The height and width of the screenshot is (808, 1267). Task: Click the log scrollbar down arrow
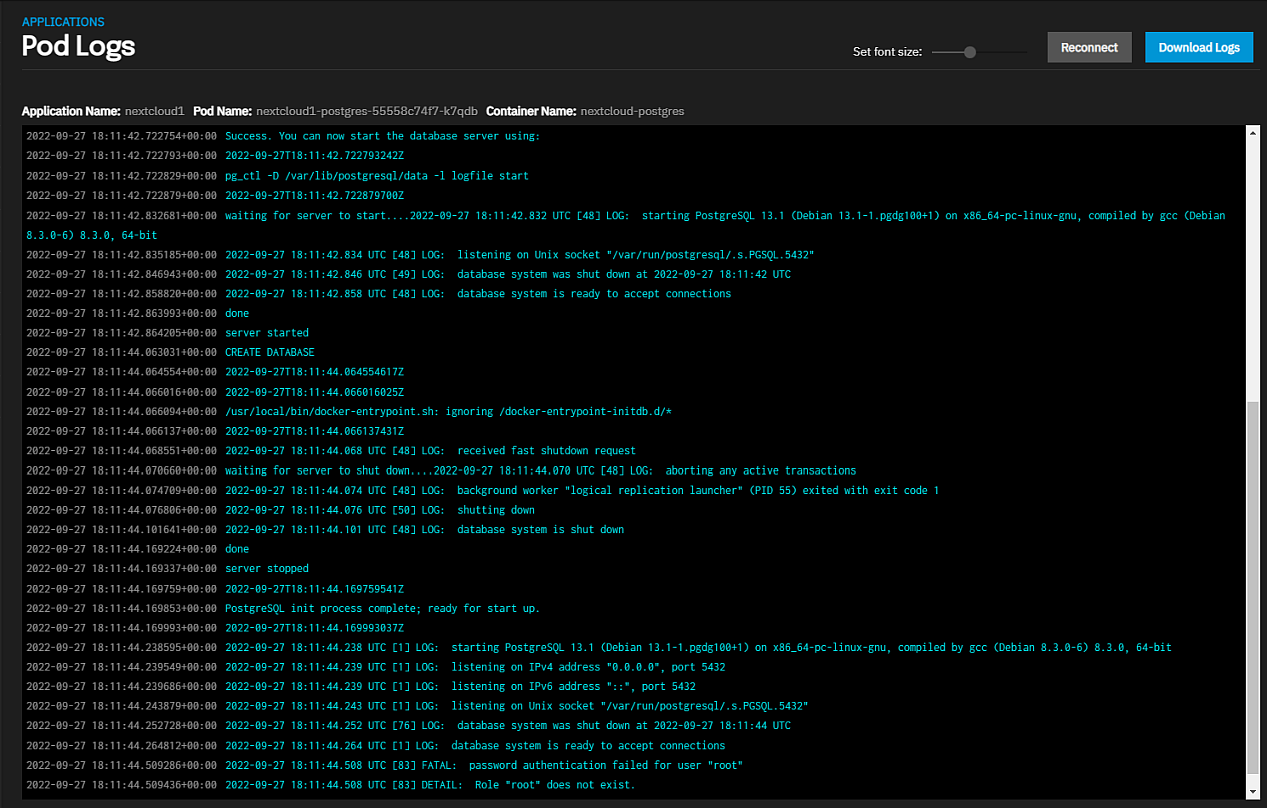point(1253,792)
